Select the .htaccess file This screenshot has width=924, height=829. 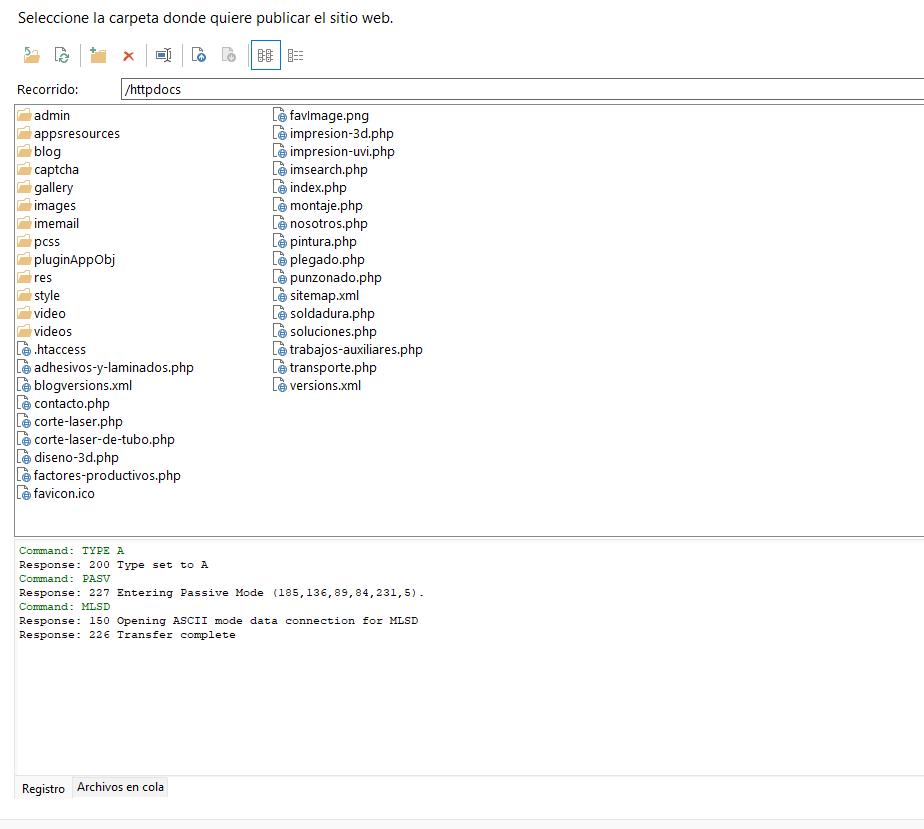(59, 350)
